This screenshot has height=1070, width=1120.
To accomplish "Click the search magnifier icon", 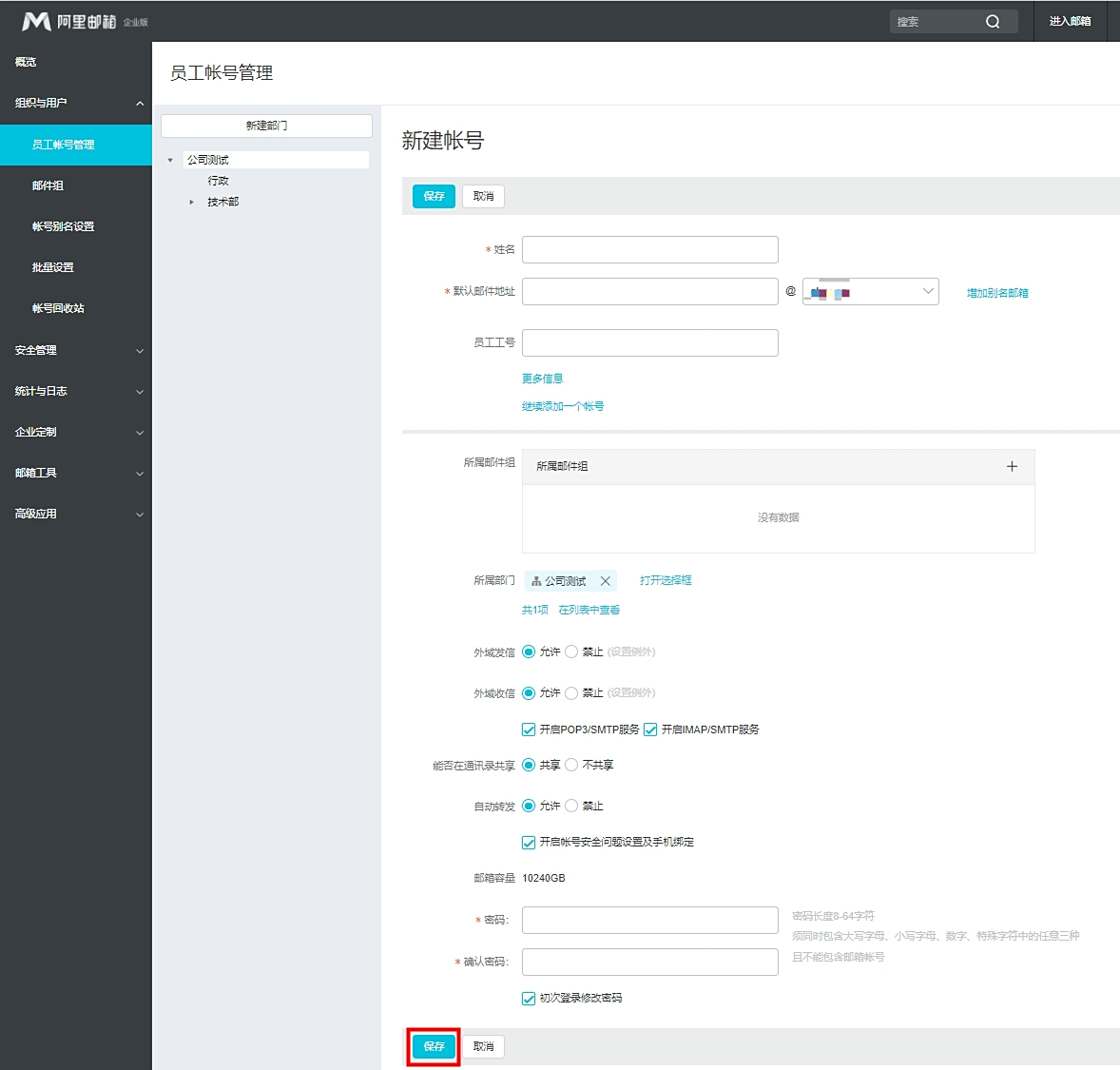I will pyautogui.click(x=993, y=22).
